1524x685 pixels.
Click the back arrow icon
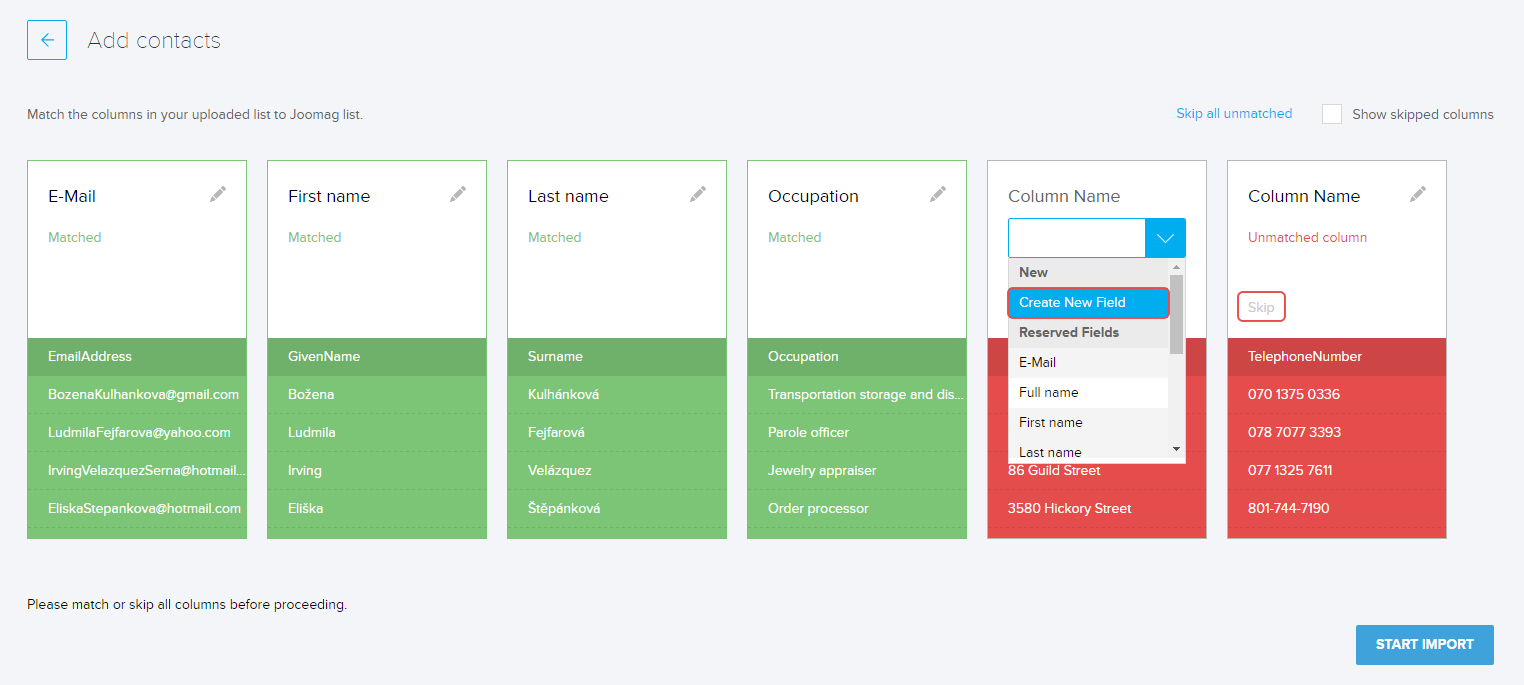47,40
